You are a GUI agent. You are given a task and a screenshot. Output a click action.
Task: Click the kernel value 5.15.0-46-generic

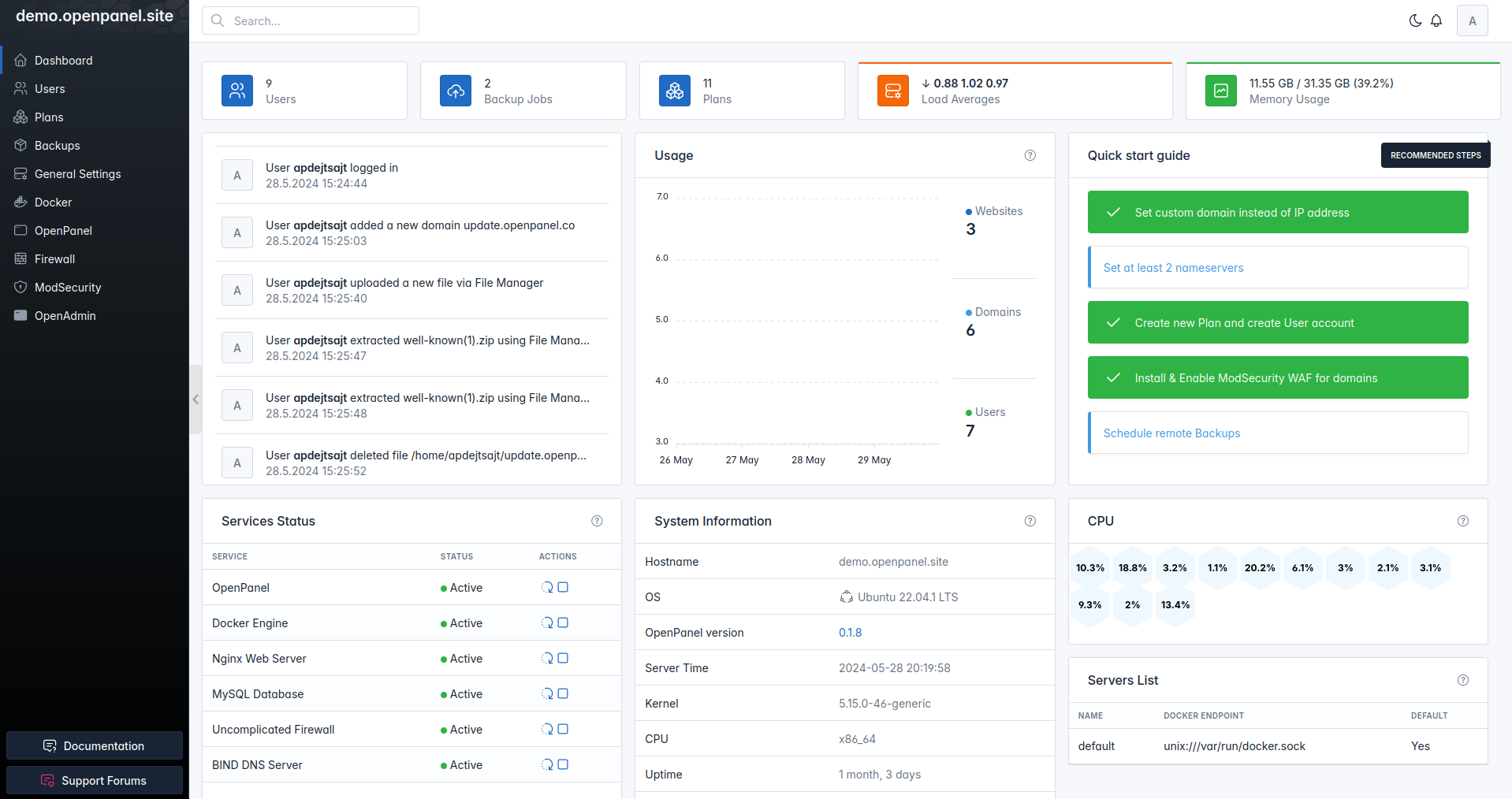(x=884, y=704)
